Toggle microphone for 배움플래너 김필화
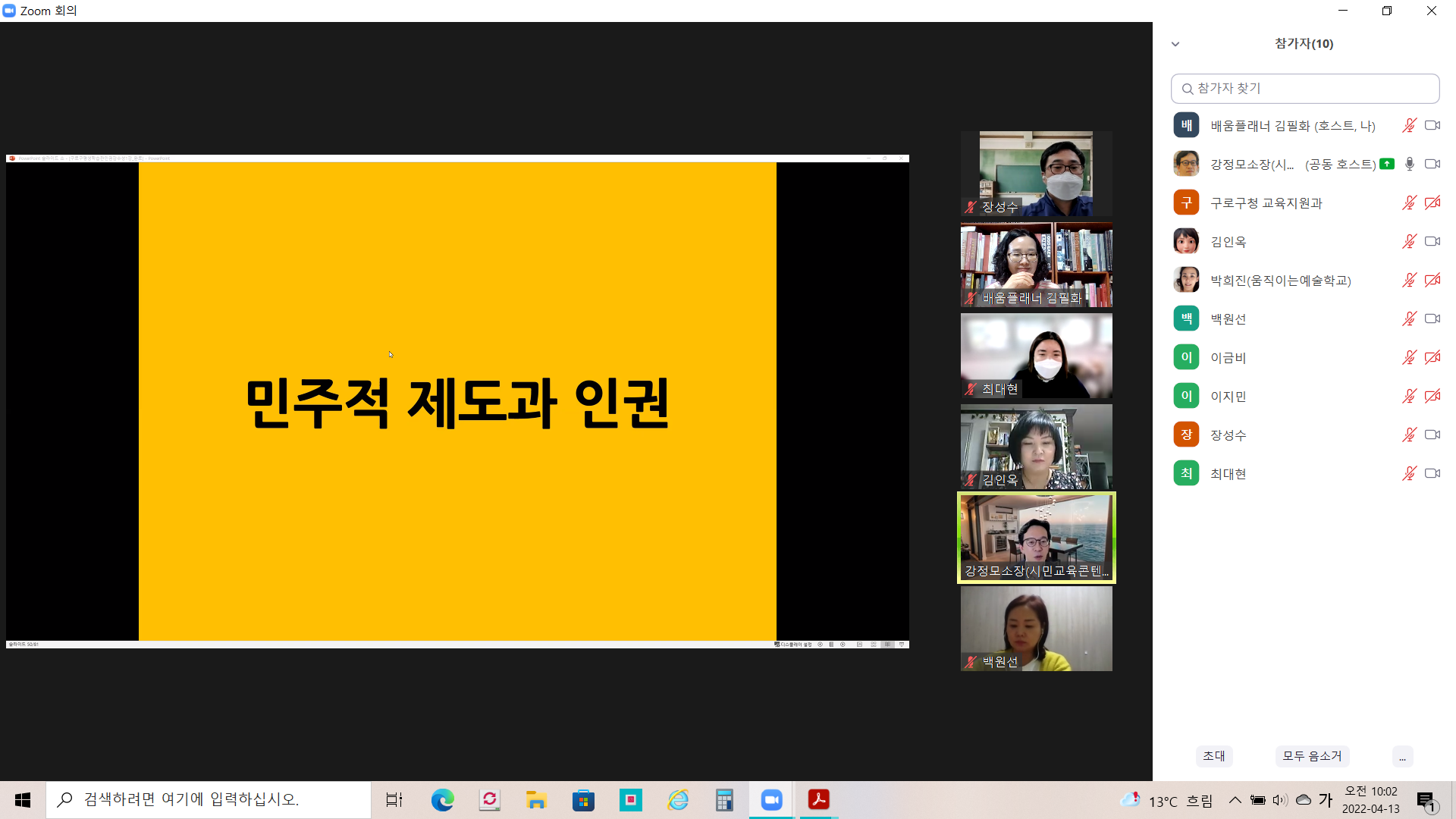1456x819 pixels. [1409, 126]
